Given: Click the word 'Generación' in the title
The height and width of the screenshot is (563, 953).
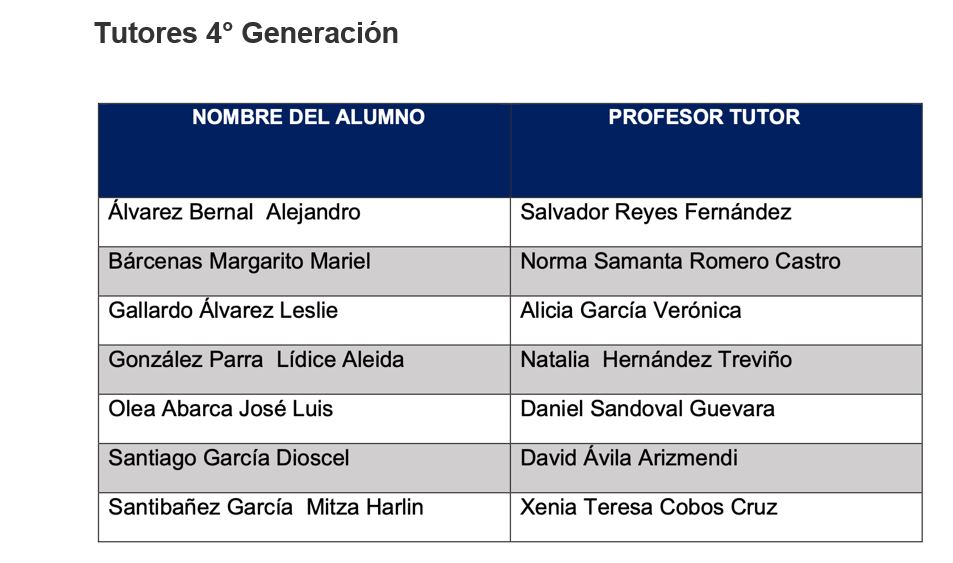Looking at the screenshot, I should coord(320,33).
